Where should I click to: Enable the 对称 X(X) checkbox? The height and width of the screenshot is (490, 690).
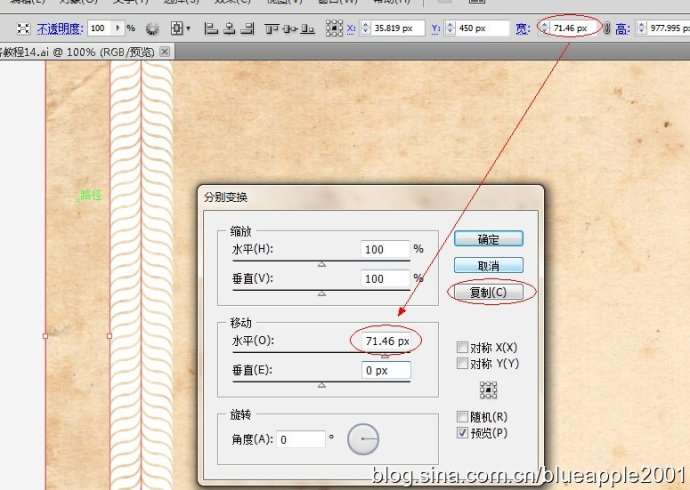[x=462, y=347]
